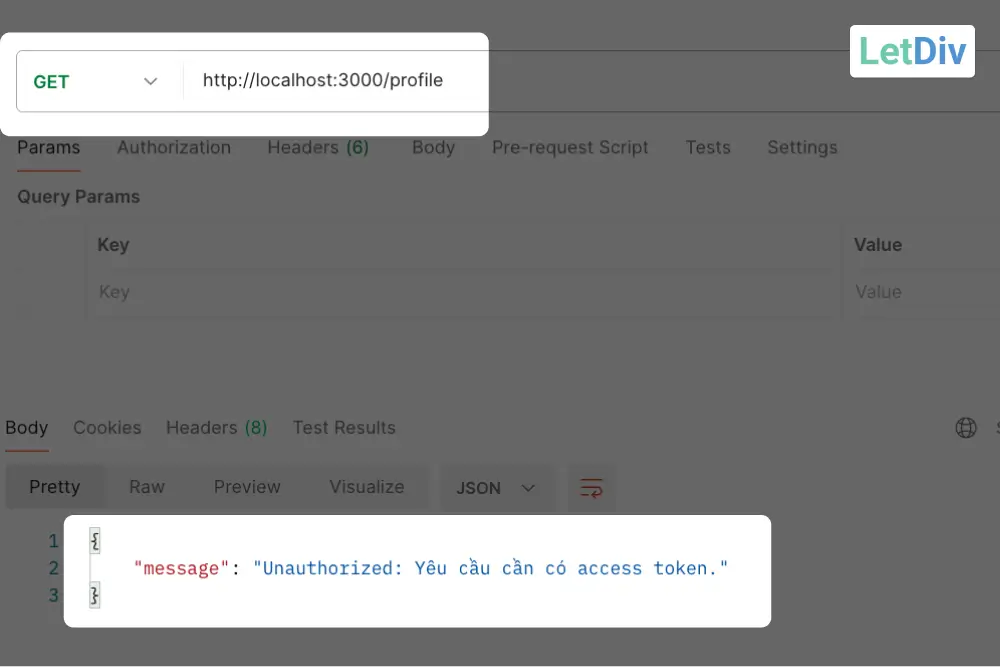Select the Params tab

pyautogui.click(x=48, y=148)
